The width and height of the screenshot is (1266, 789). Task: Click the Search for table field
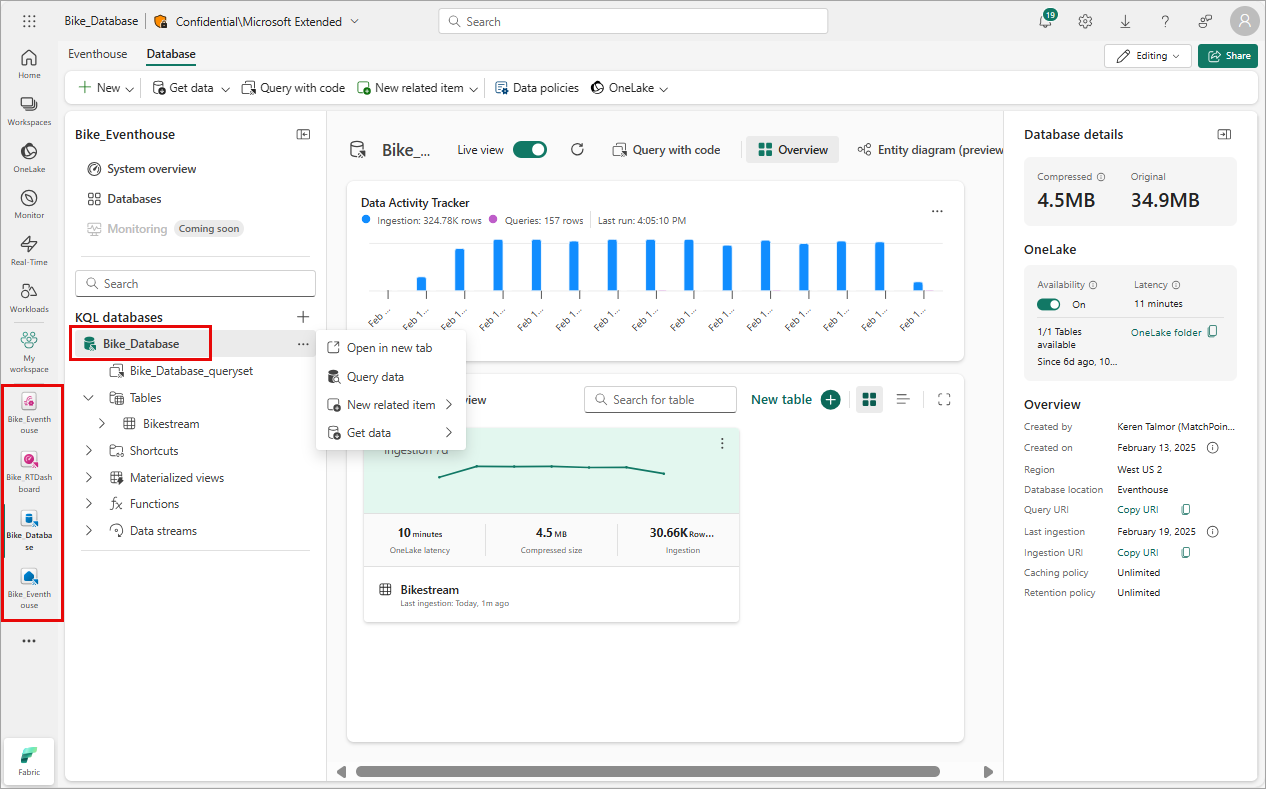660,399
